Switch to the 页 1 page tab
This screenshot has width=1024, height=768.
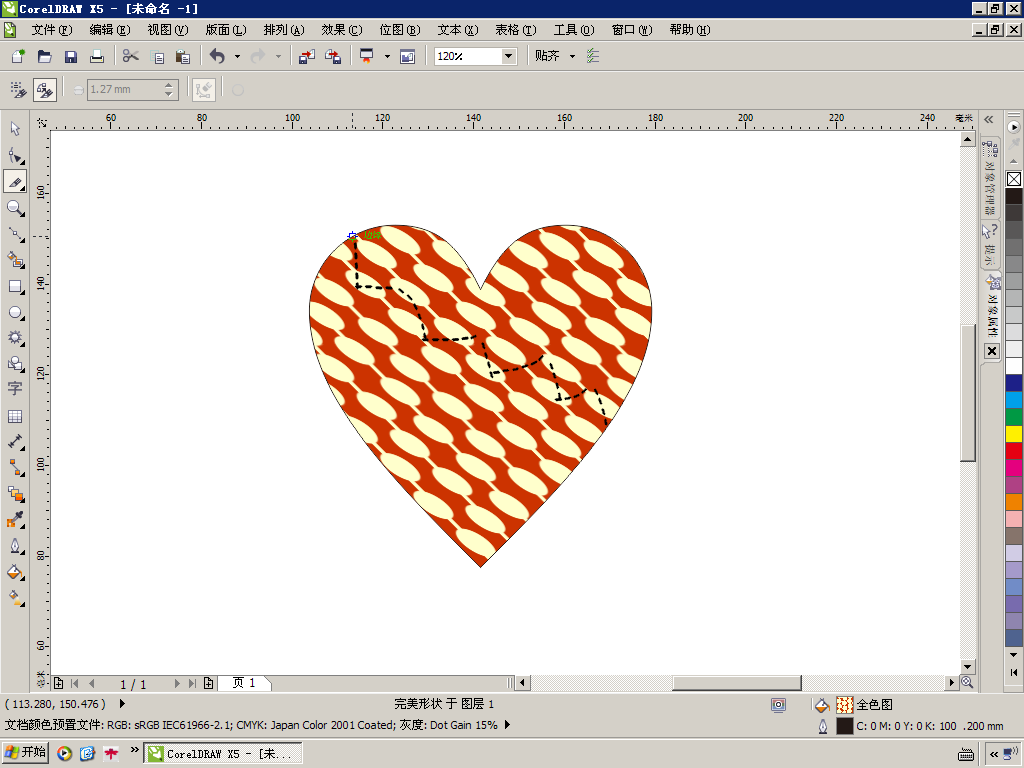(x=244, y=683)
